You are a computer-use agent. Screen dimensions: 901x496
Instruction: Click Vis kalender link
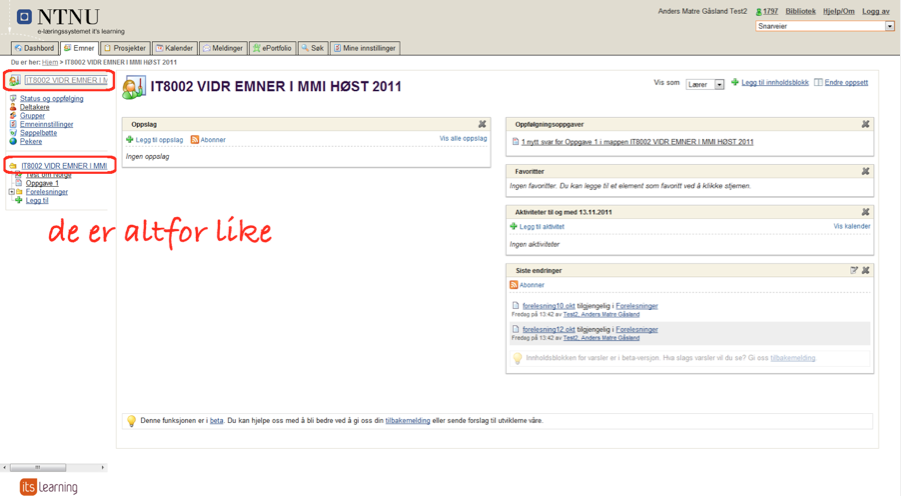pyautogui.click(x=852, y=226)
